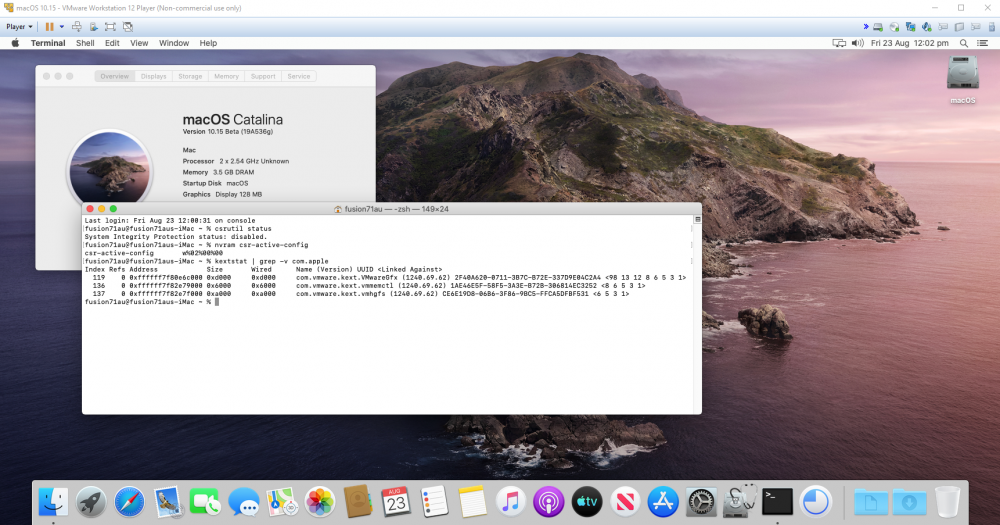Open Contacts from the Dock
The width and height of the screenshot is (1000, 525).
click(358, 502)
